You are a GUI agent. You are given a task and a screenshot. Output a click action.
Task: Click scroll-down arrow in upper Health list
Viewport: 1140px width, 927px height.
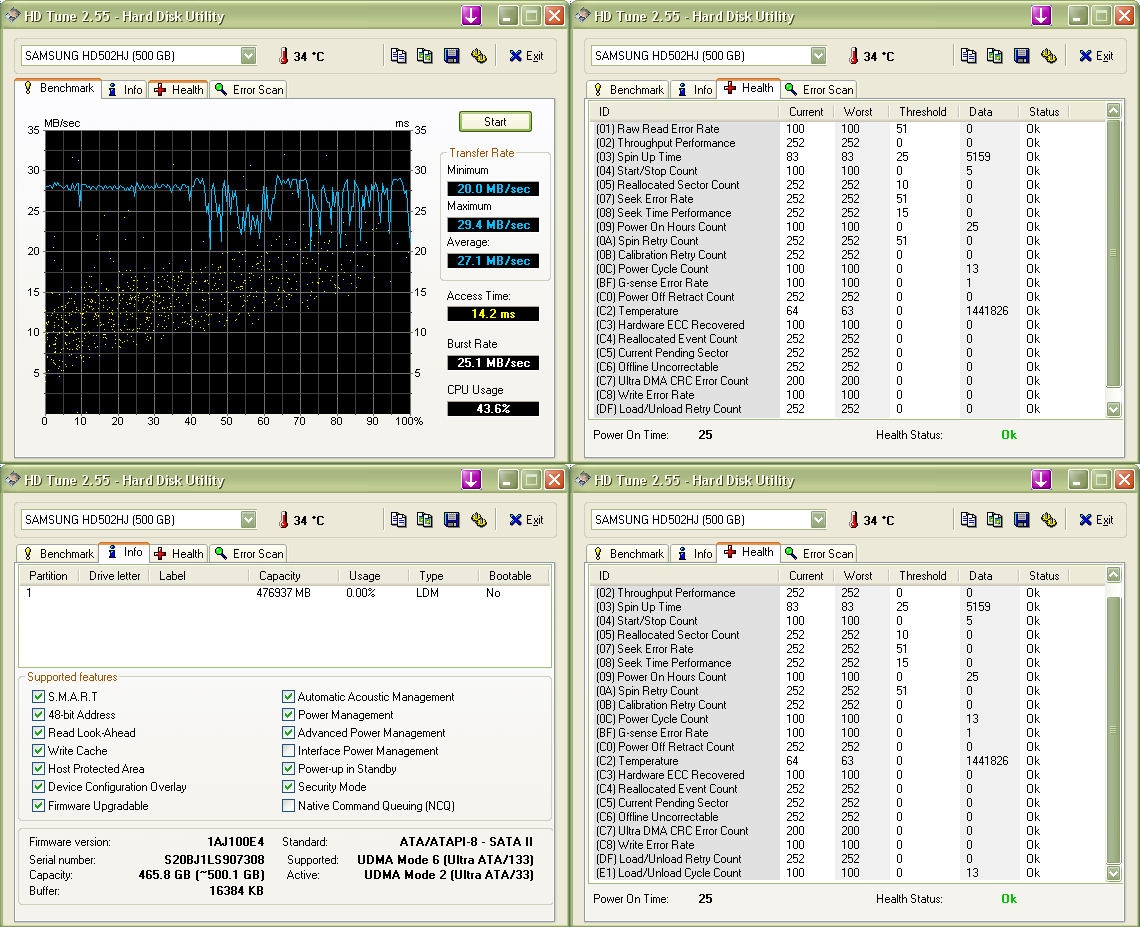[1113, 409]
